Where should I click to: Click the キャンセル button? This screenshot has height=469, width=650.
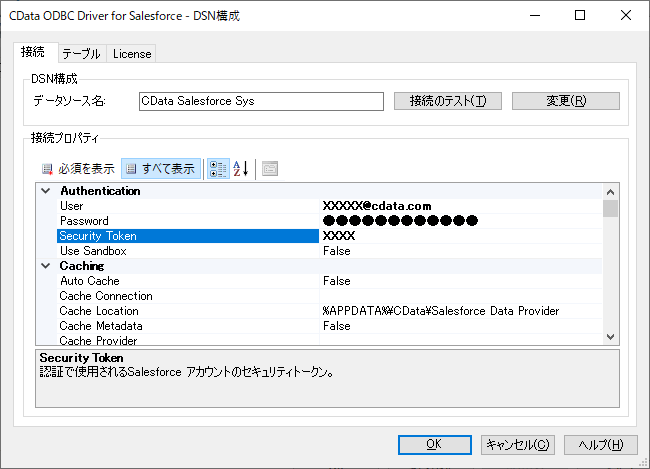click(x=516, y=444)
